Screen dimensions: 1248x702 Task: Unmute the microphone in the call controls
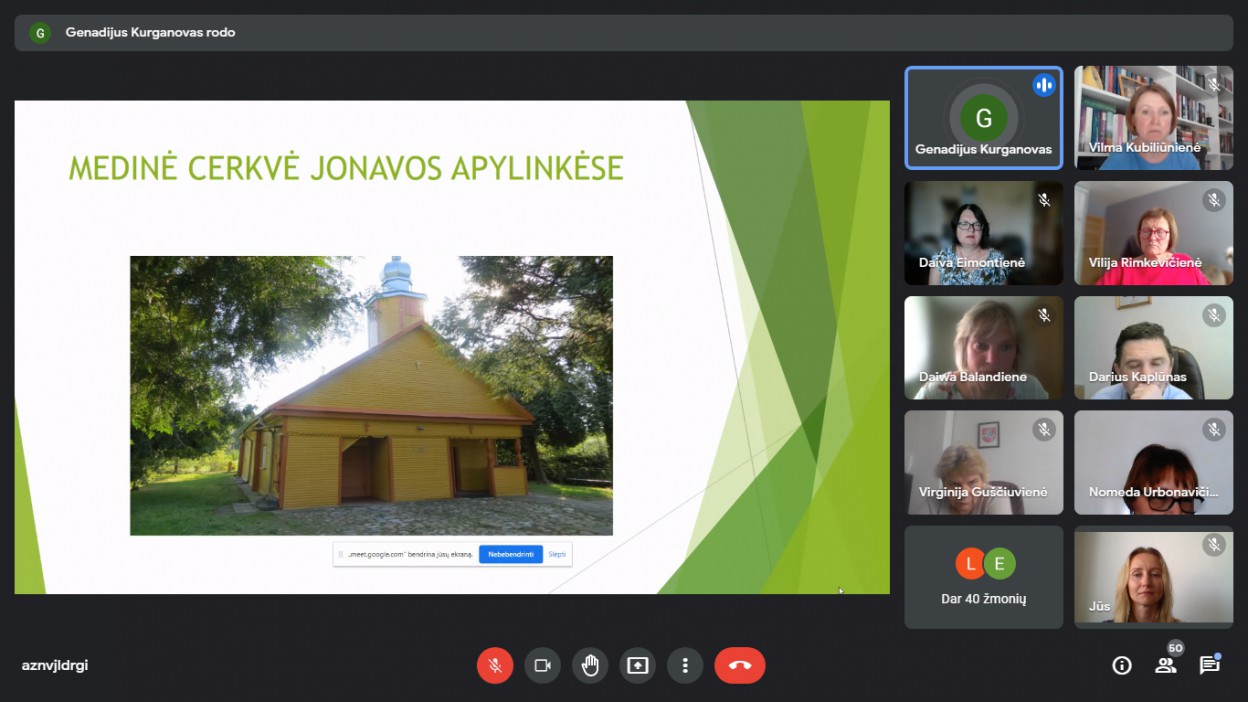click(x=494, y=665)
